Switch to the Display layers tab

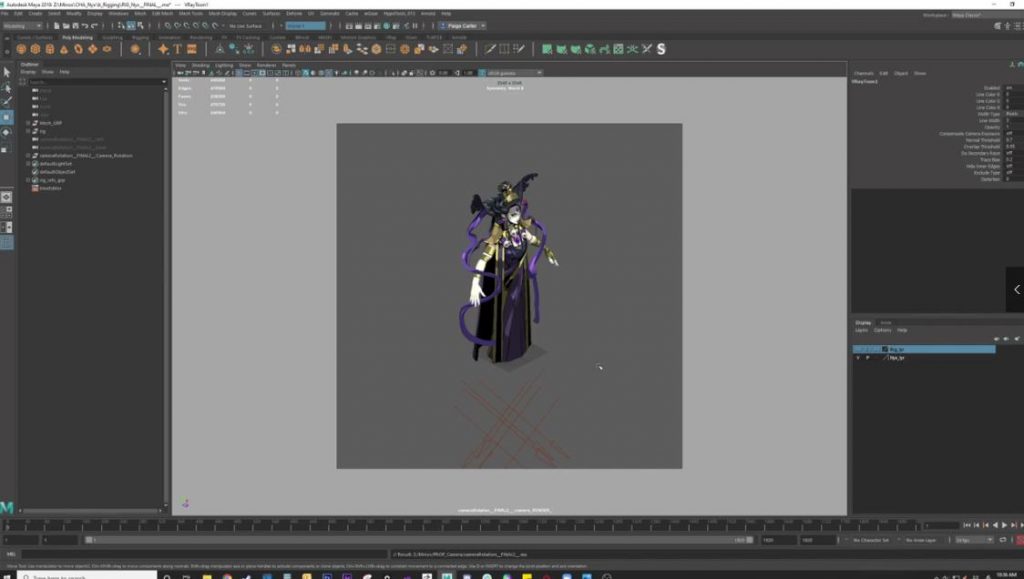(863, 322)
